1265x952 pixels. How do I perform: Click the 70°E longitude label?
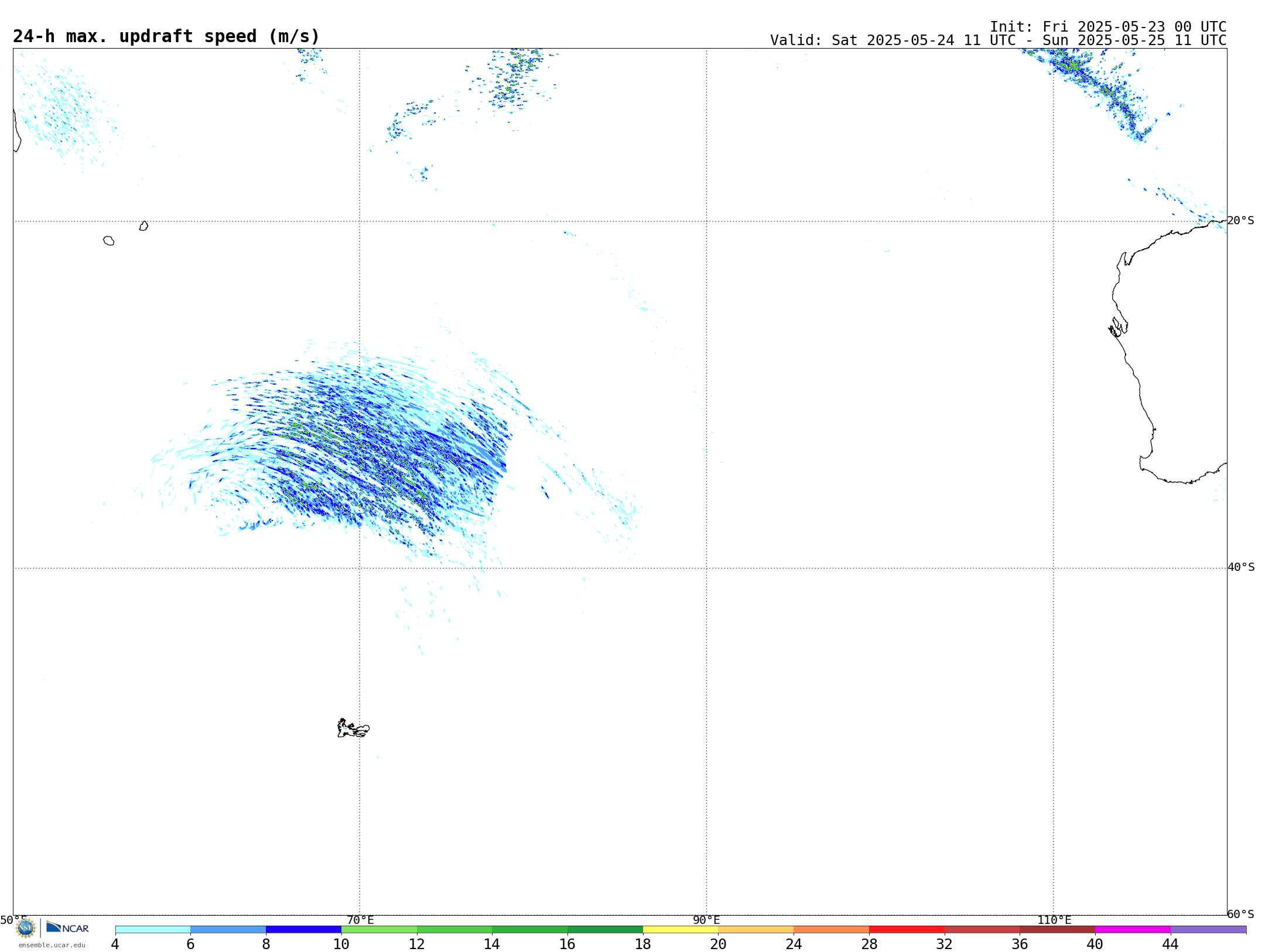point(360,920)
